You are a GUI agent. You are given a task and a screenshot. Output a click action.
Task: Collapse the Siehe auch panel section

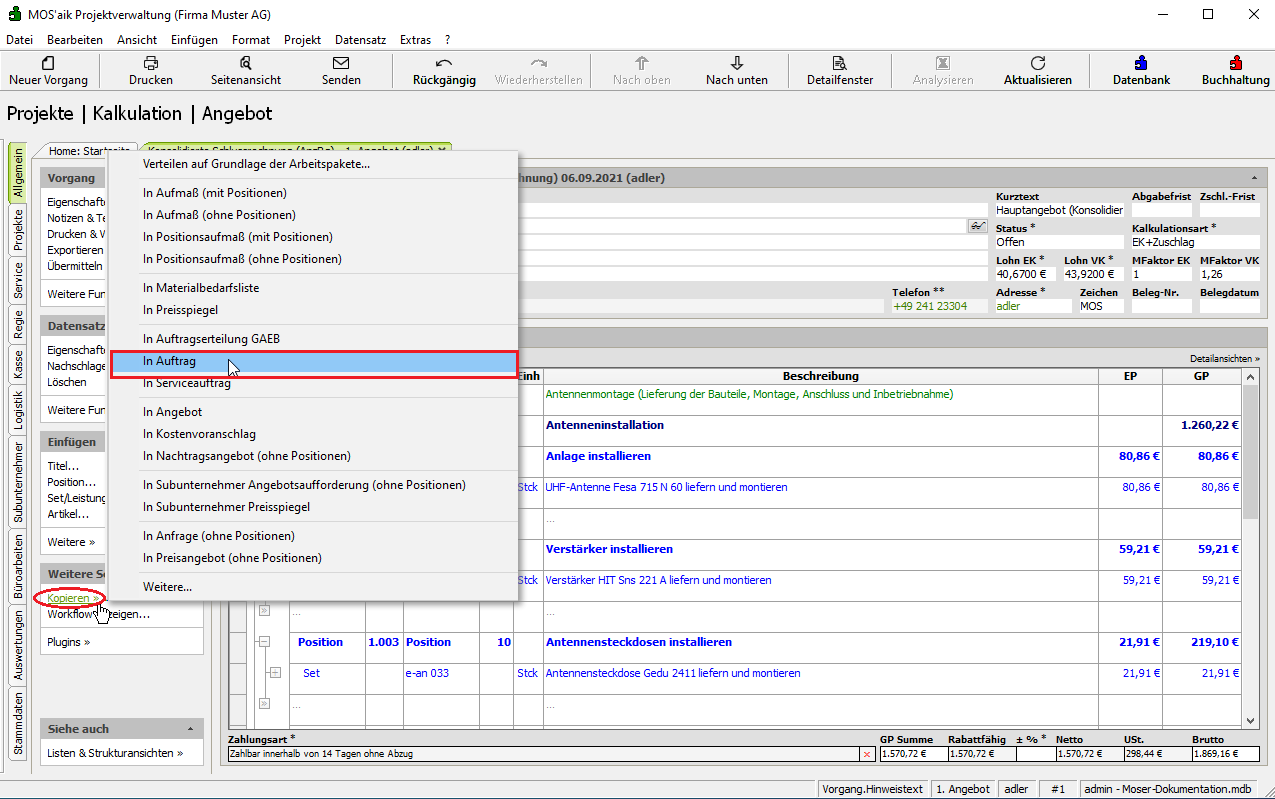191,729
